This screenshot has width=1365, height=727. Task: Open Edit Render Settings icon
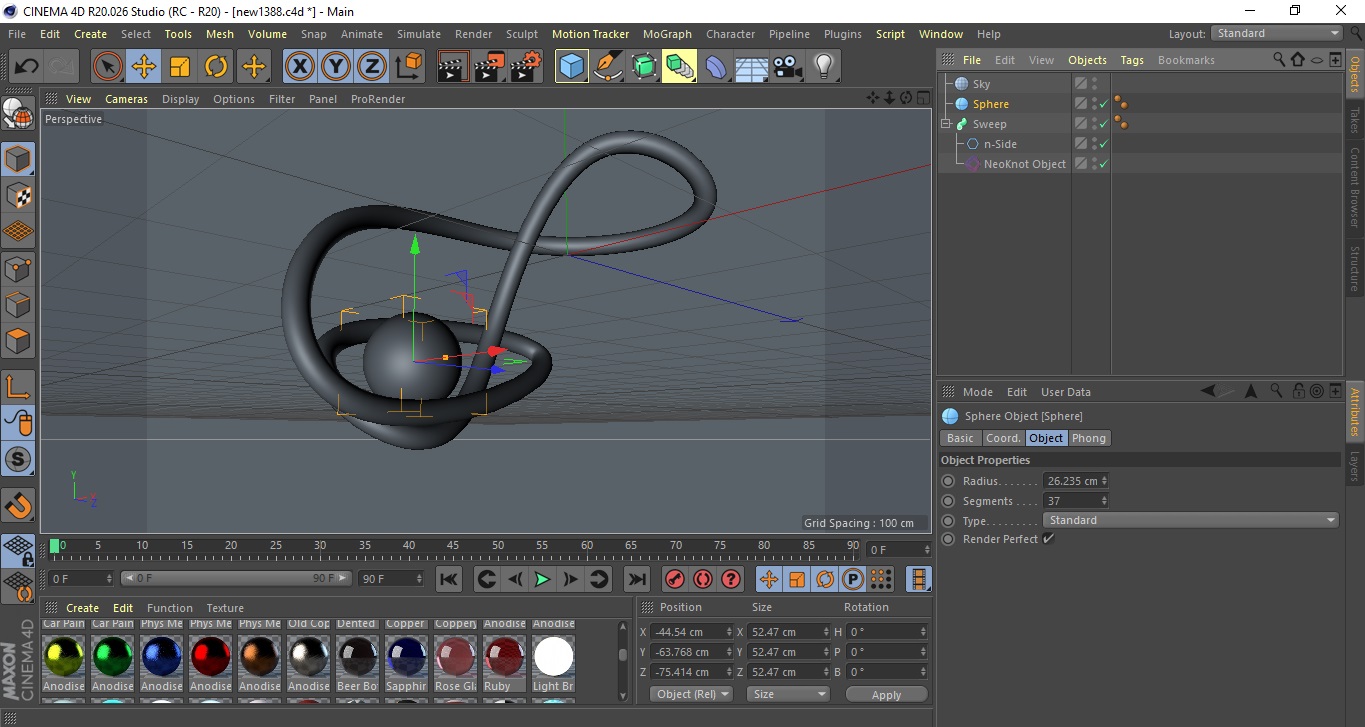click(526, 67)
